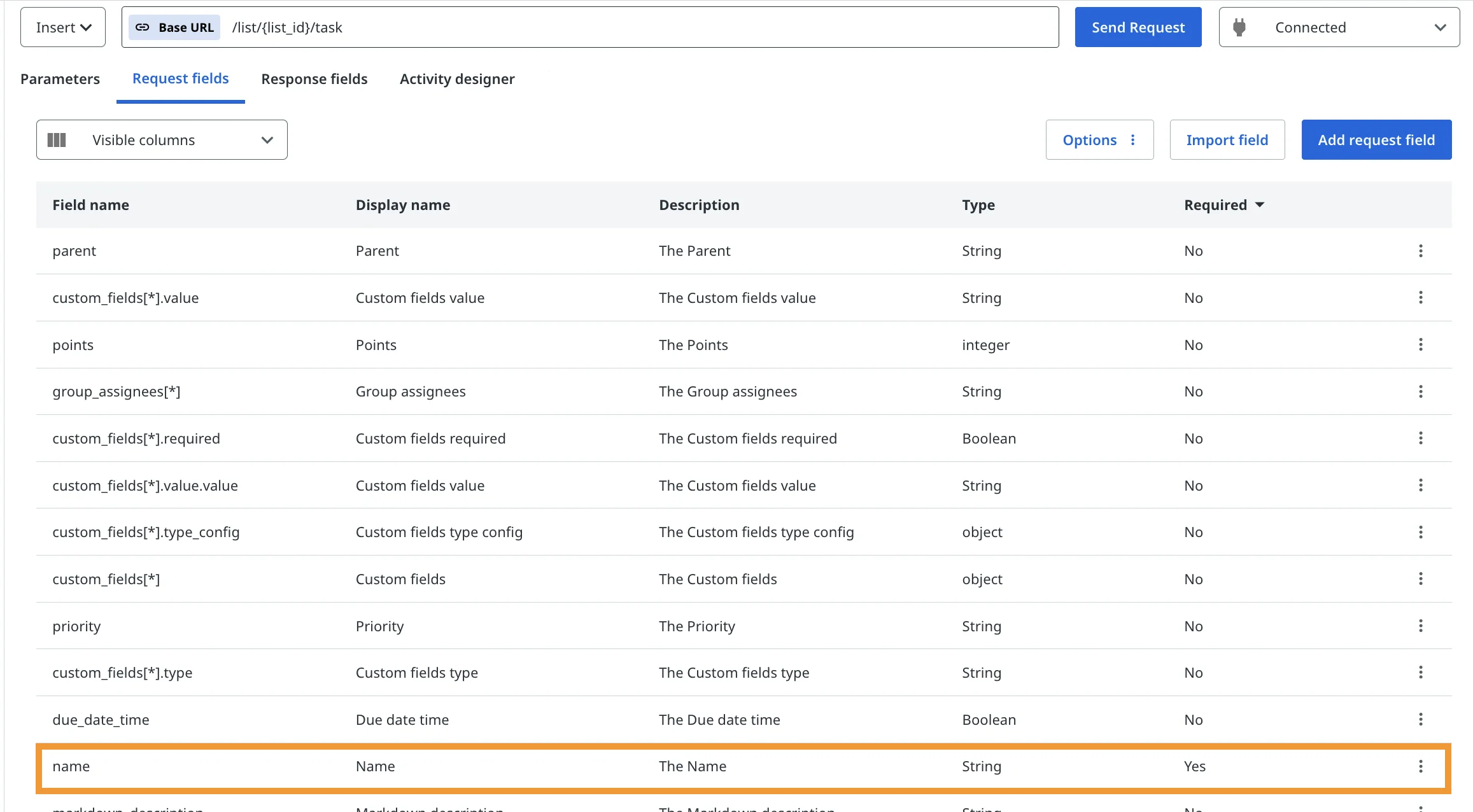Click the Send Request button
Screen dimensions: 1473x812
tap(1138, 27)
